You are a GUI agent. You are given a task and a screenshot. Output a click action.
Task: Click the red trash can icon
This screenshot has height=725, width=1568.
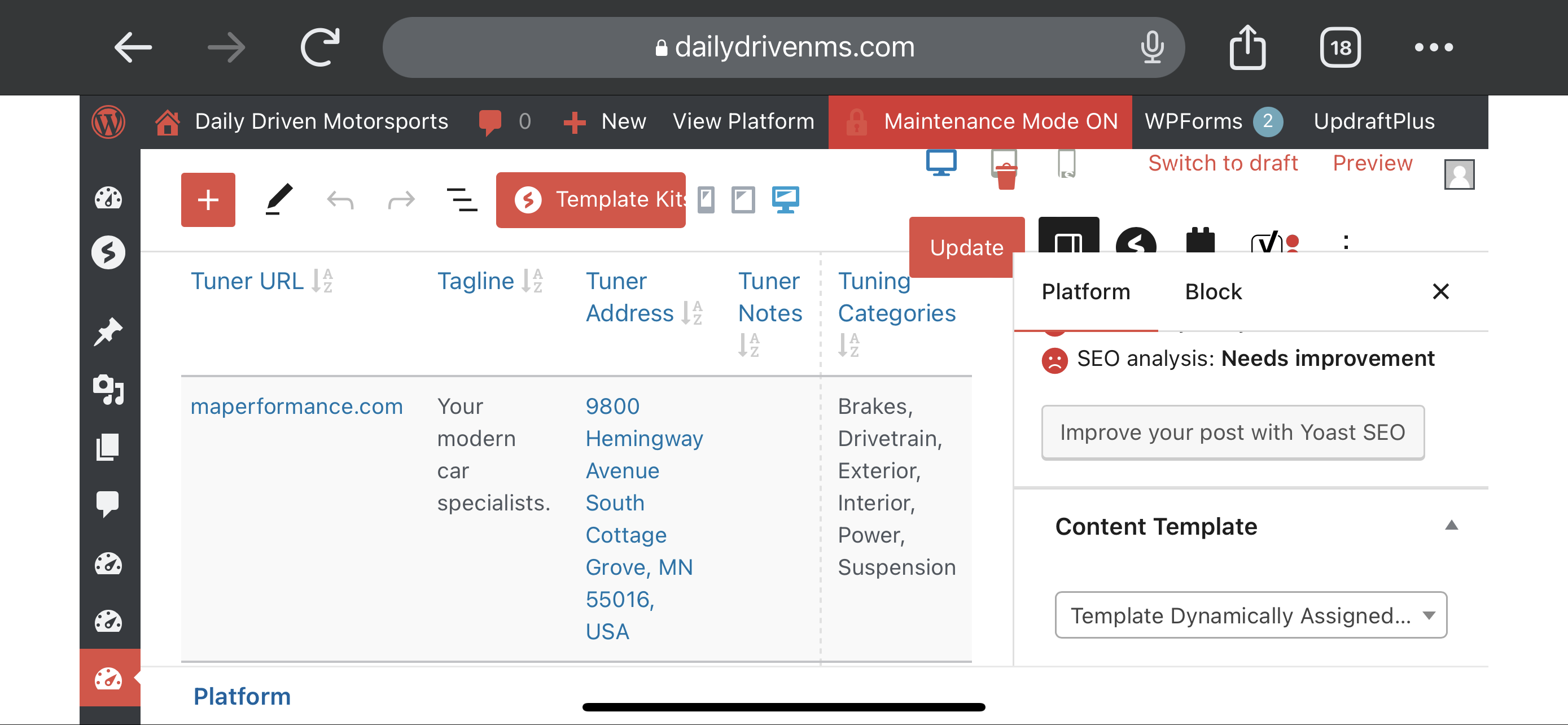(x=1006, y=177)
